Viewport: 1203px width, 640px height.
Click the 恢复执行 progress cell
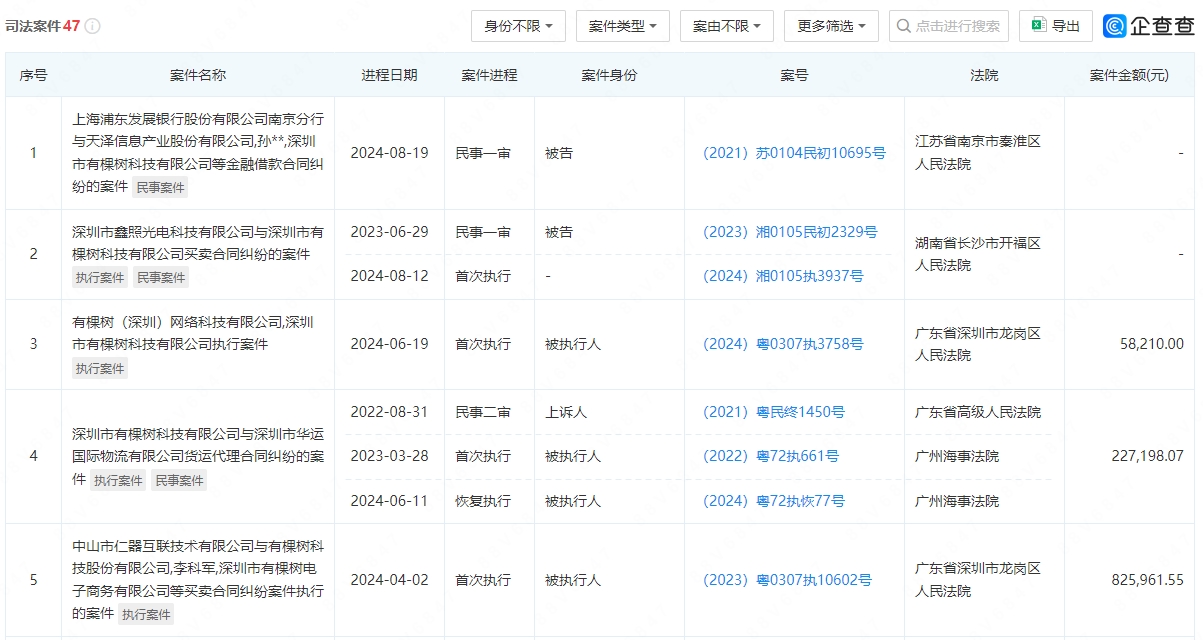[483, 501]
